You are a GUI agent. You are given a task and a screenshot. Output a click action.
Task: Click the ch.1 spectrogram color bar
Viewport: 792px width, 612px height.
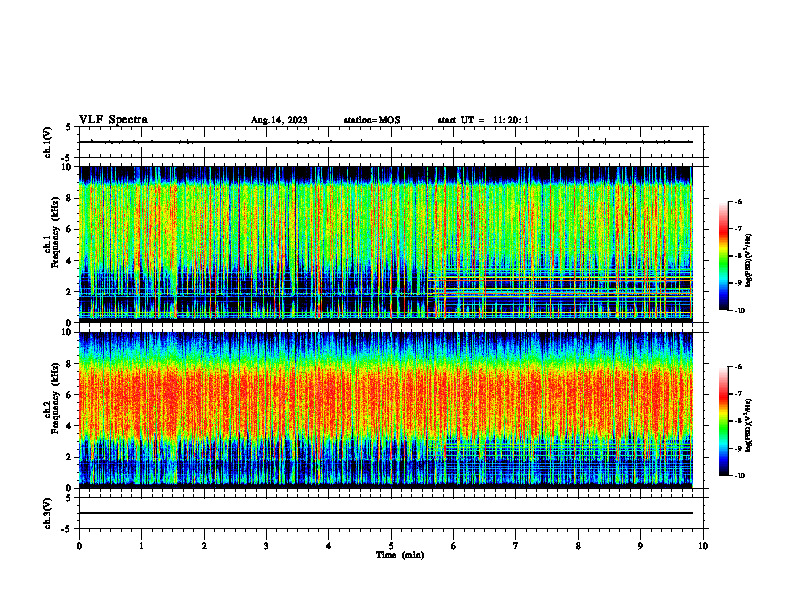[723, 256]
